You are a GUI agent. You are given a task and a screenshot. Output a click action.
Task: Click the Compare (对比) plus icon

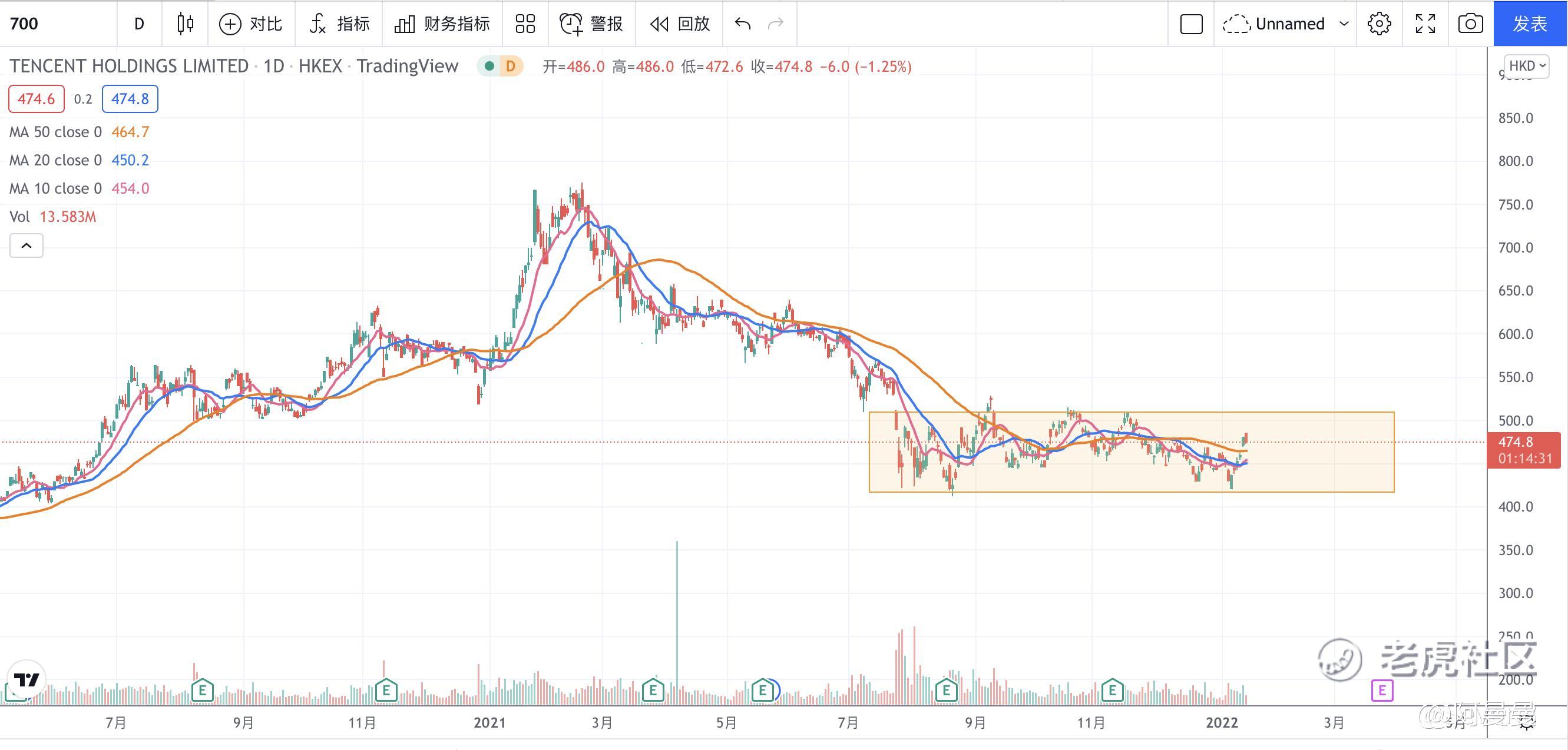230,24
